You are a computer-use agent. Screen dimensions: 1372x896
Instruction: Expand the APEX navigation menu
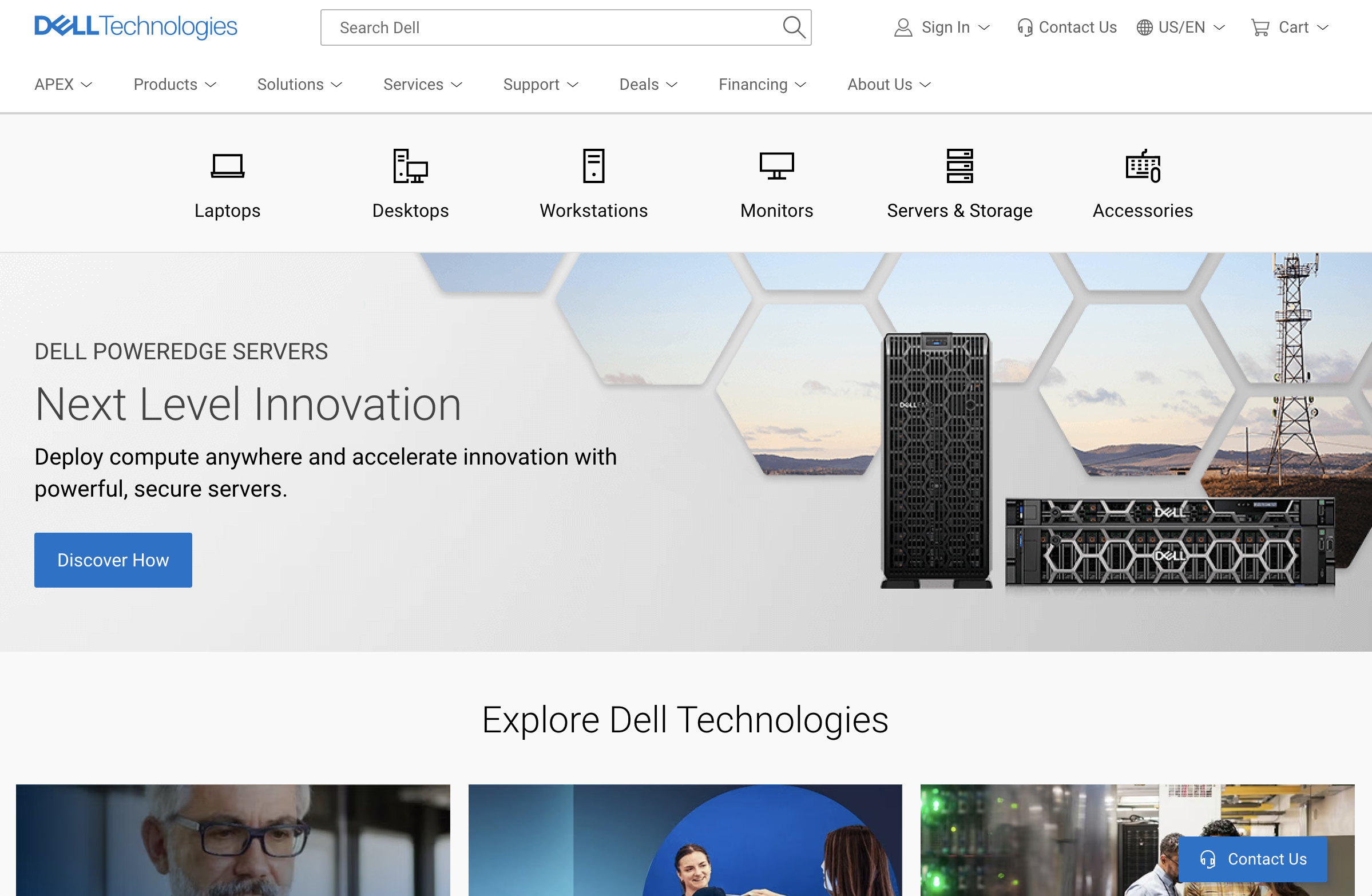pos(63,84)
